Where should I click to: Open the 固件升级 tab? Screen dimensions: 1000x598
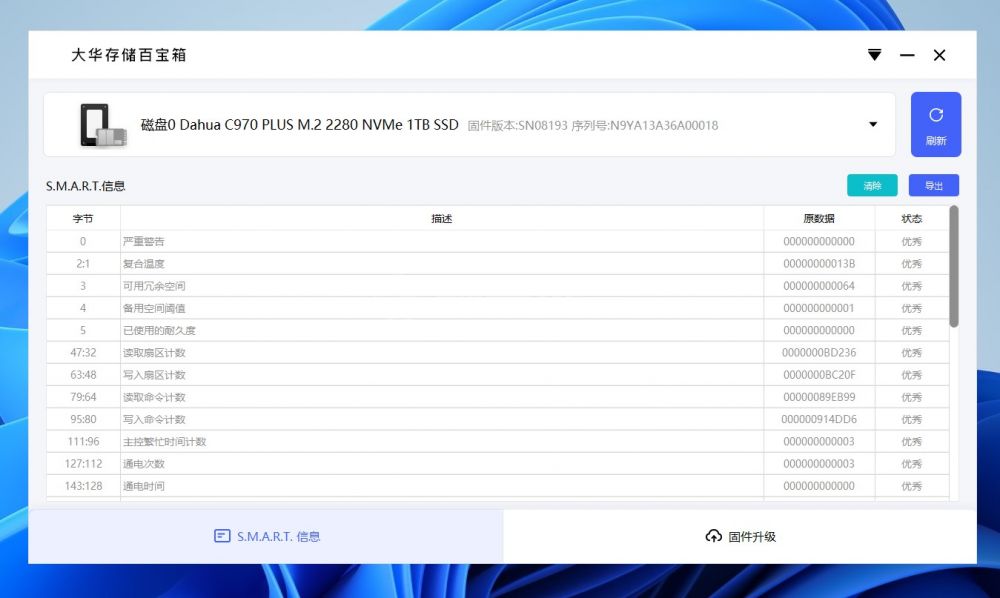[x=740, y=536]
